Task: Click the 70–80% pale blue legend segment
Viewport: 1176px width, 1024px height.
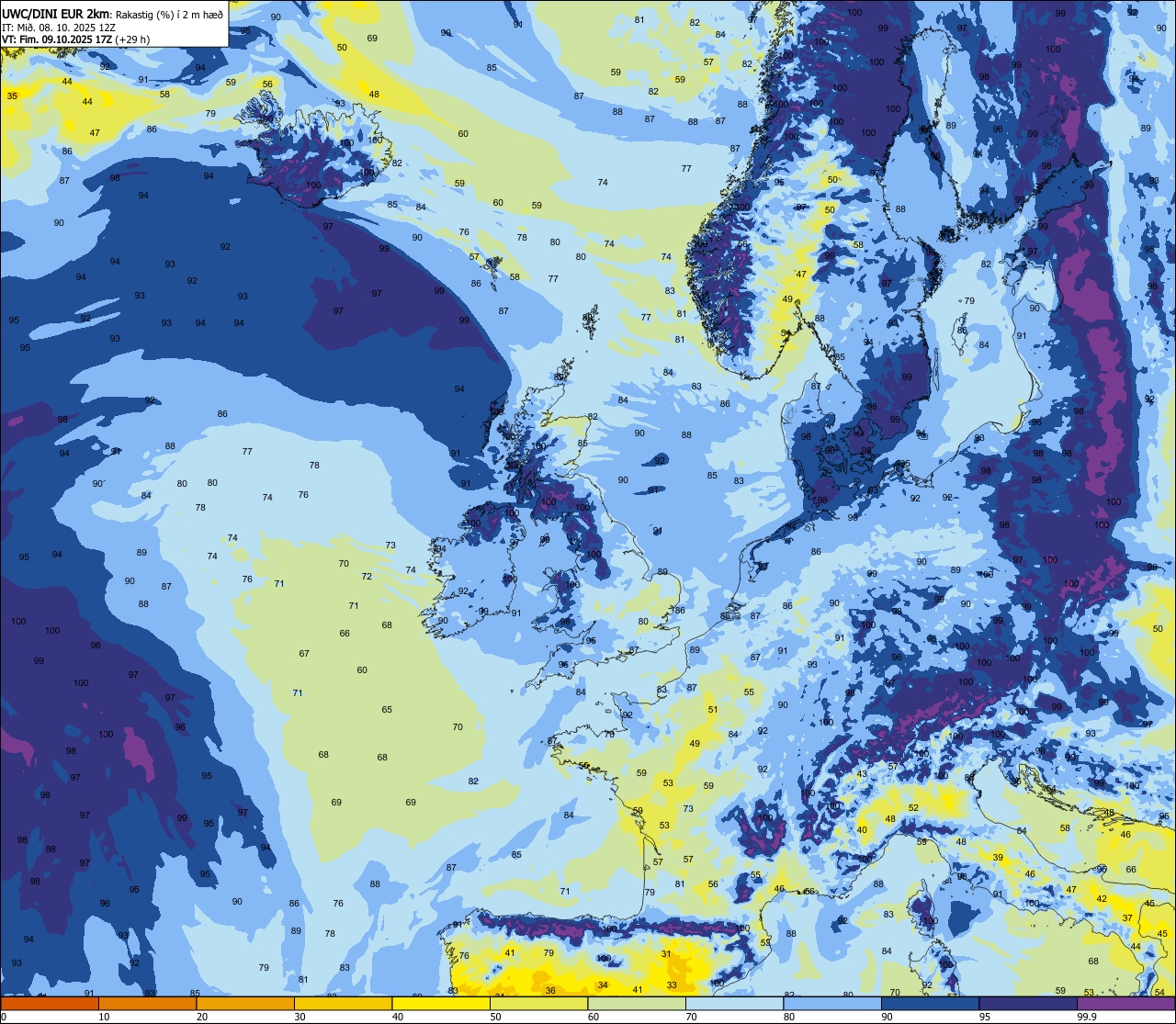Action: pyautogui.click(x=735, y=1004)
